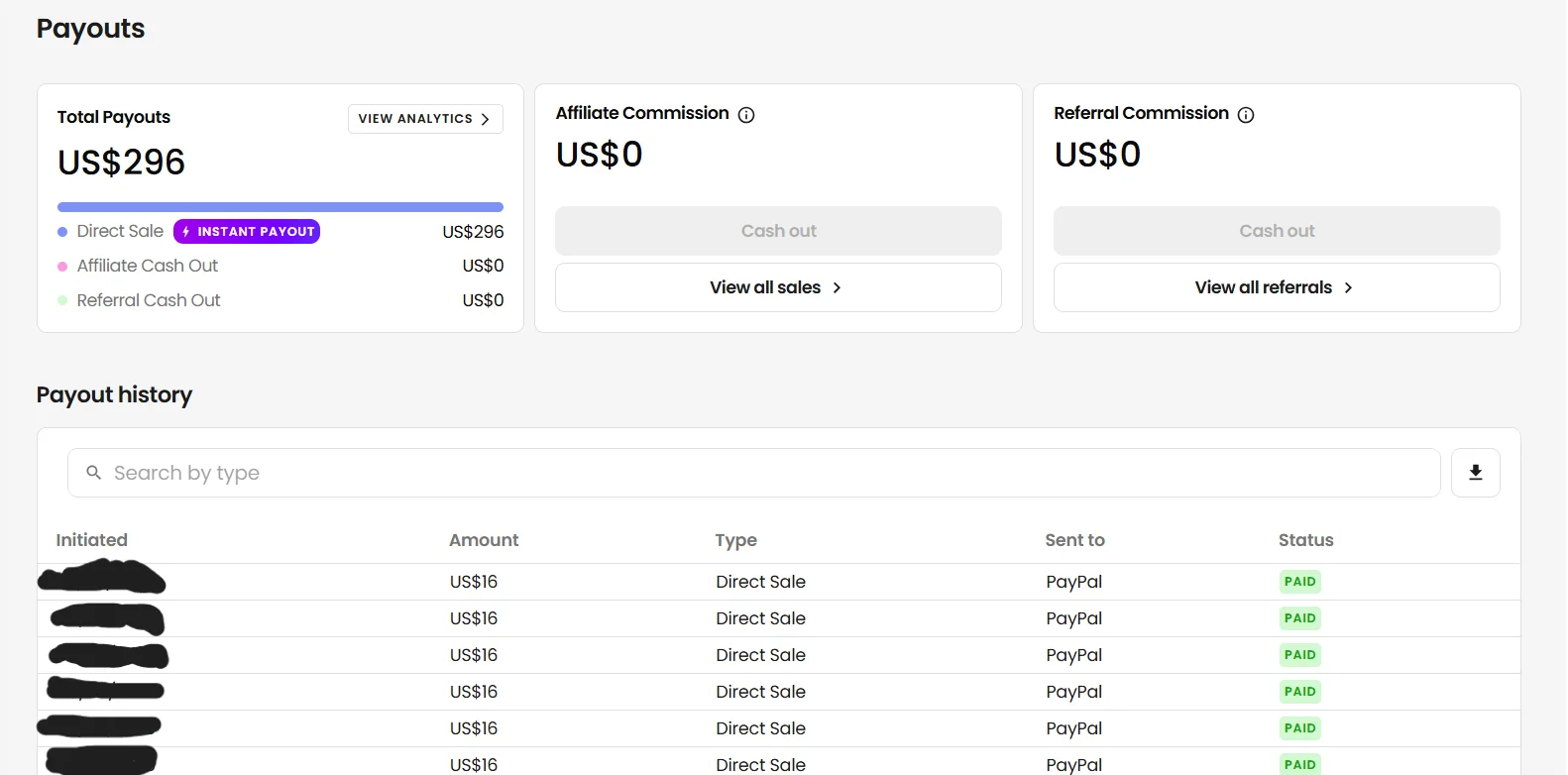1568x775 pixels.
Task: Click the Instant Payout lightning badge
Action: [x=247, y=232]
